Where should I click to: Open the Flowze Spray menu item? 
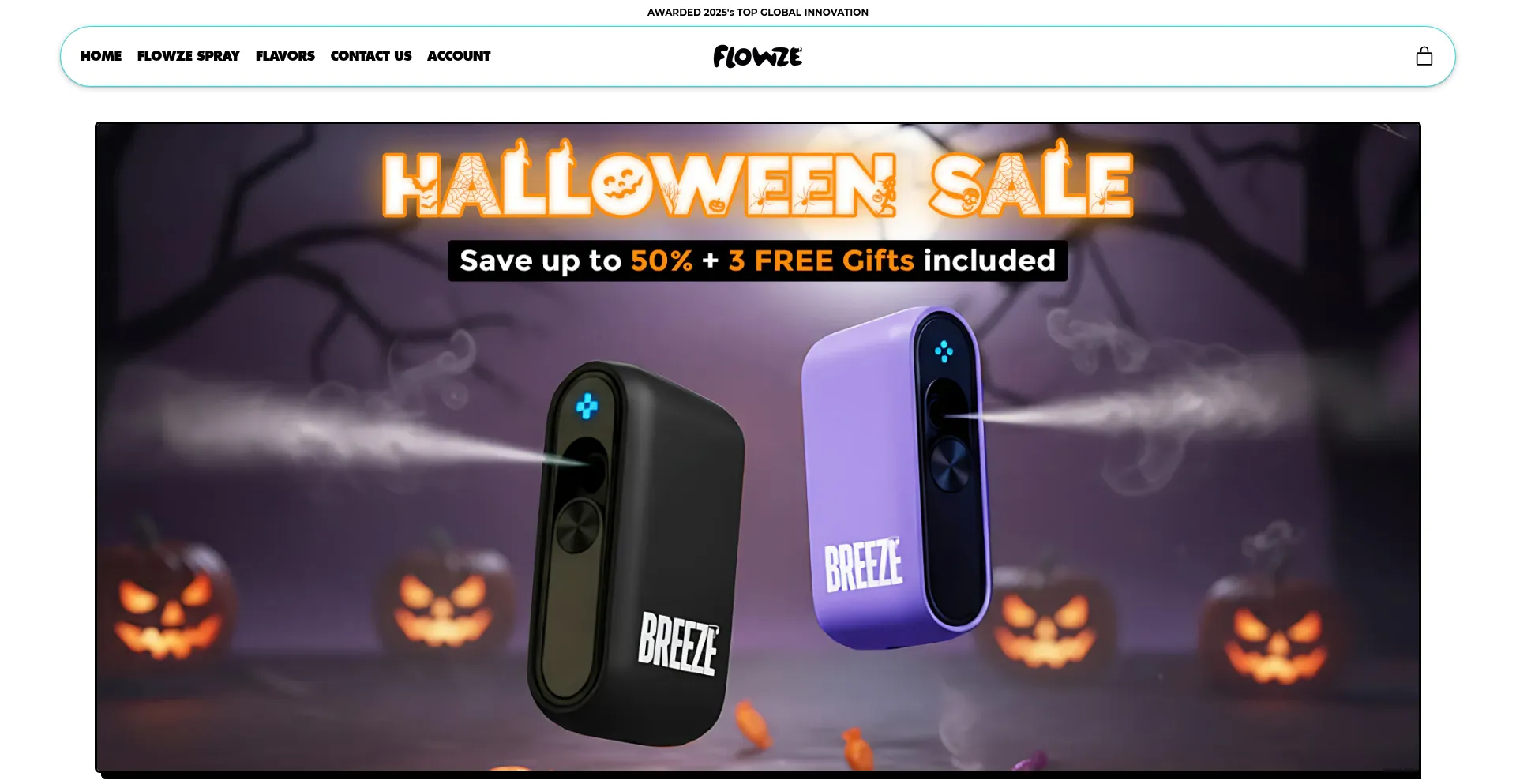189,56
